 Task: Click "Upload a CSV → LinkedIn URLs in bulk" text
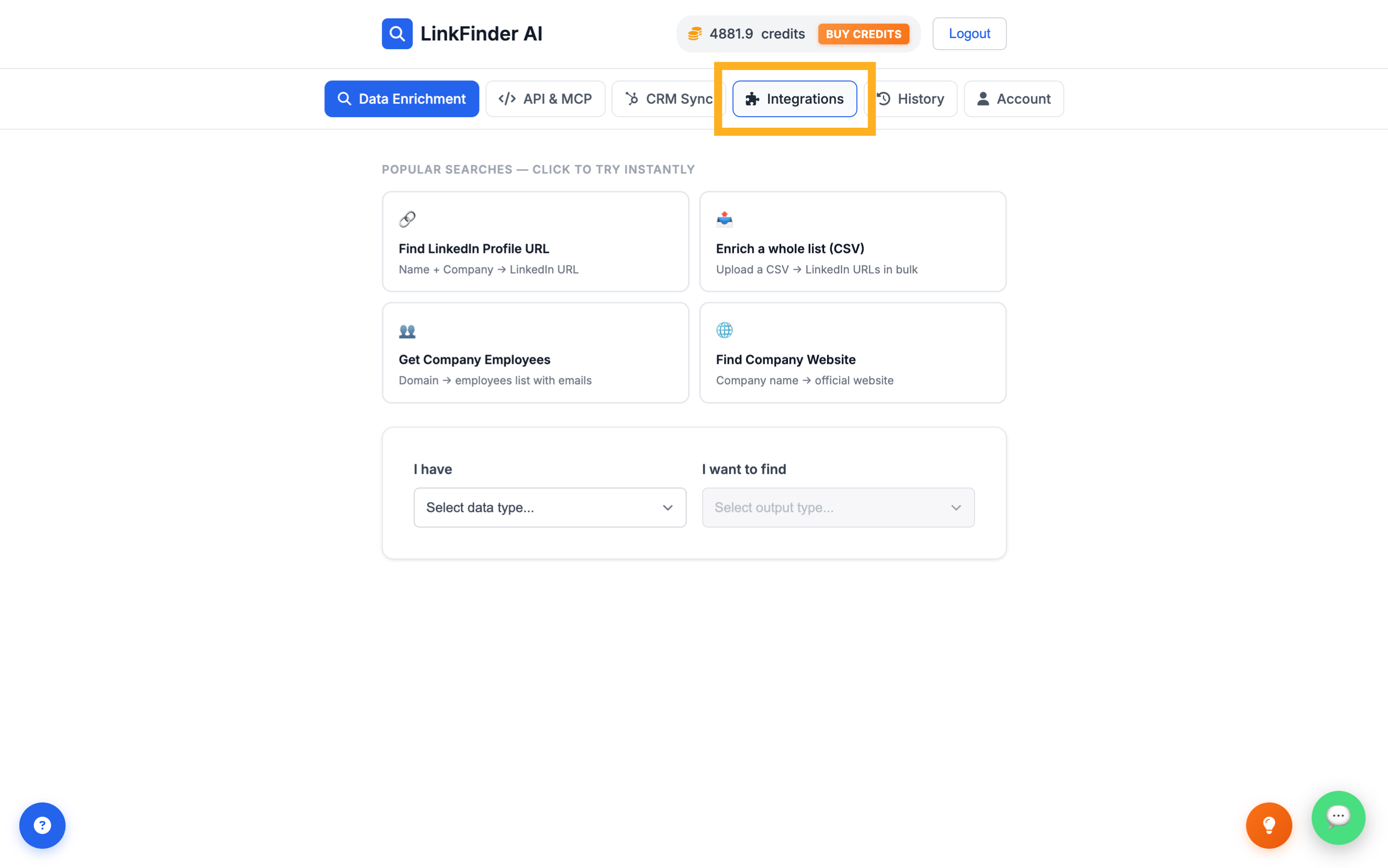coord(816,269)
